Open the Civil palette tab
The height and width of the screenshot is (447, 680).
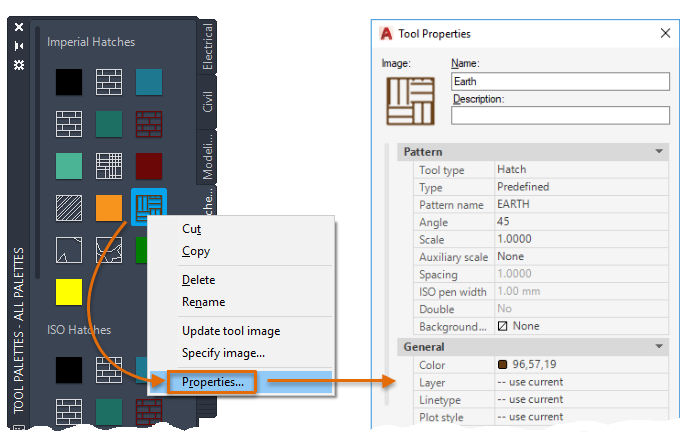(207, 102)
